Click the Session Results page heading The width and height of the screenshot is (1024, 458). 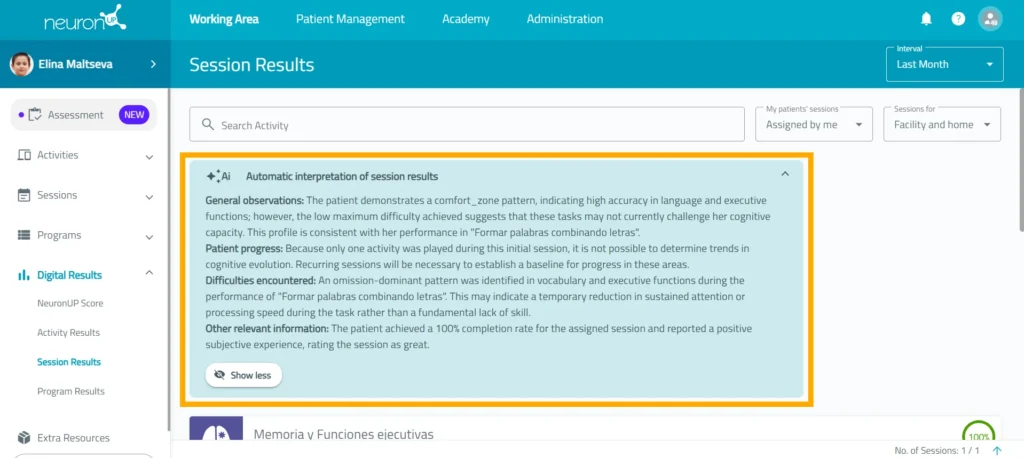pyautogui.click(x=251, y=65)
